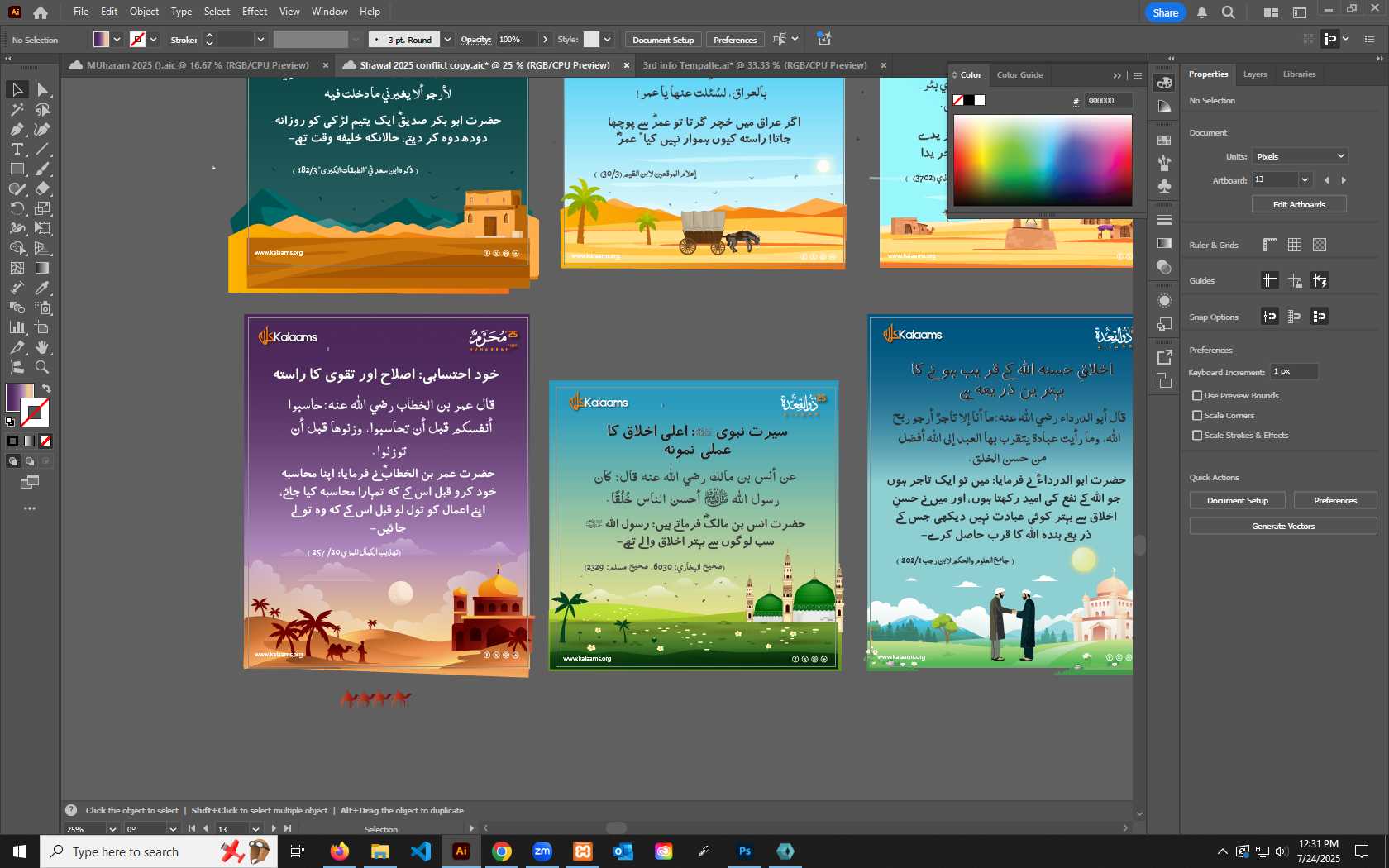The height and width of the screenshot is (868, 1389).
Task: Select the Paintbrush tool
Action: tap(42, 169)
